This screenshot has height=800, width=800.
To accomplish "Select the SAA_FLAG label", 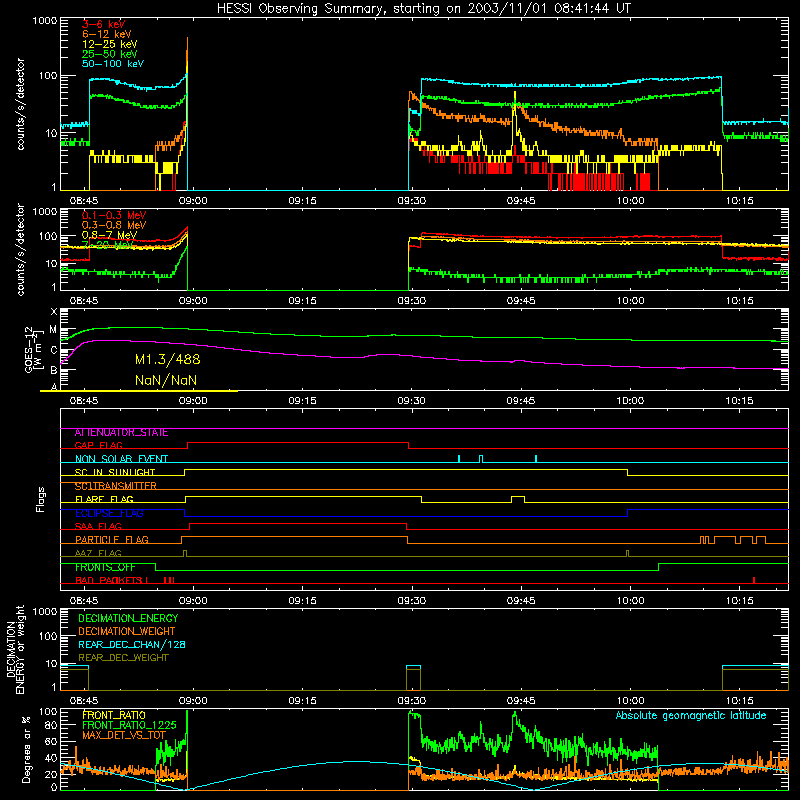I will coord(98,526).
